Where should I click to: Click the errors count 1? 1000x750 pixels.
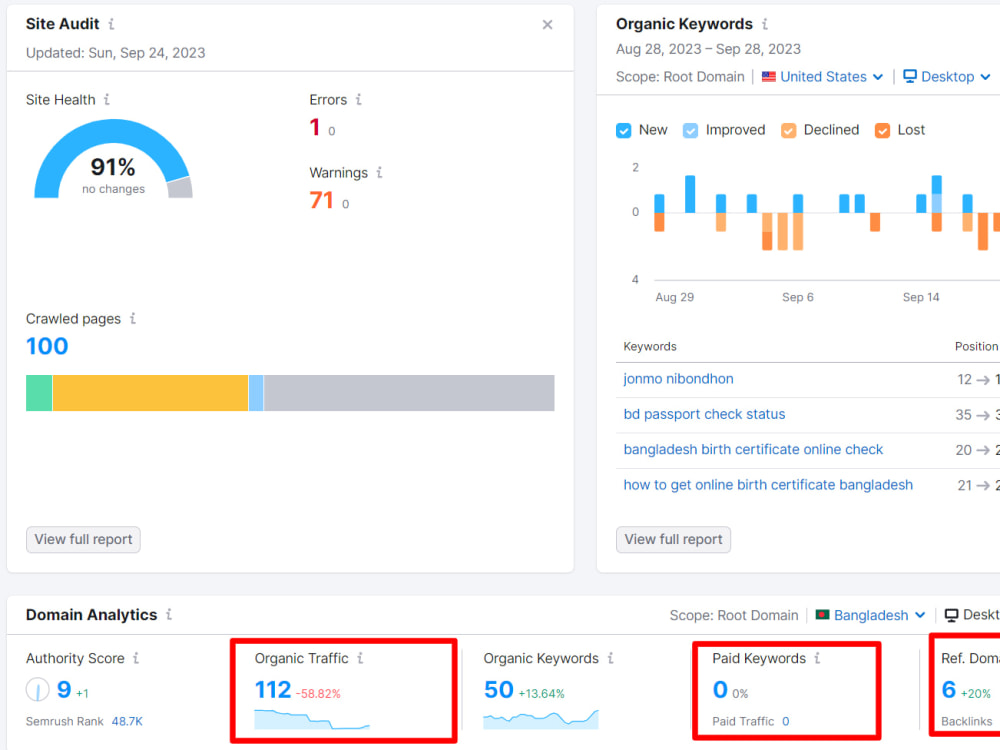(x=314, y=128)
